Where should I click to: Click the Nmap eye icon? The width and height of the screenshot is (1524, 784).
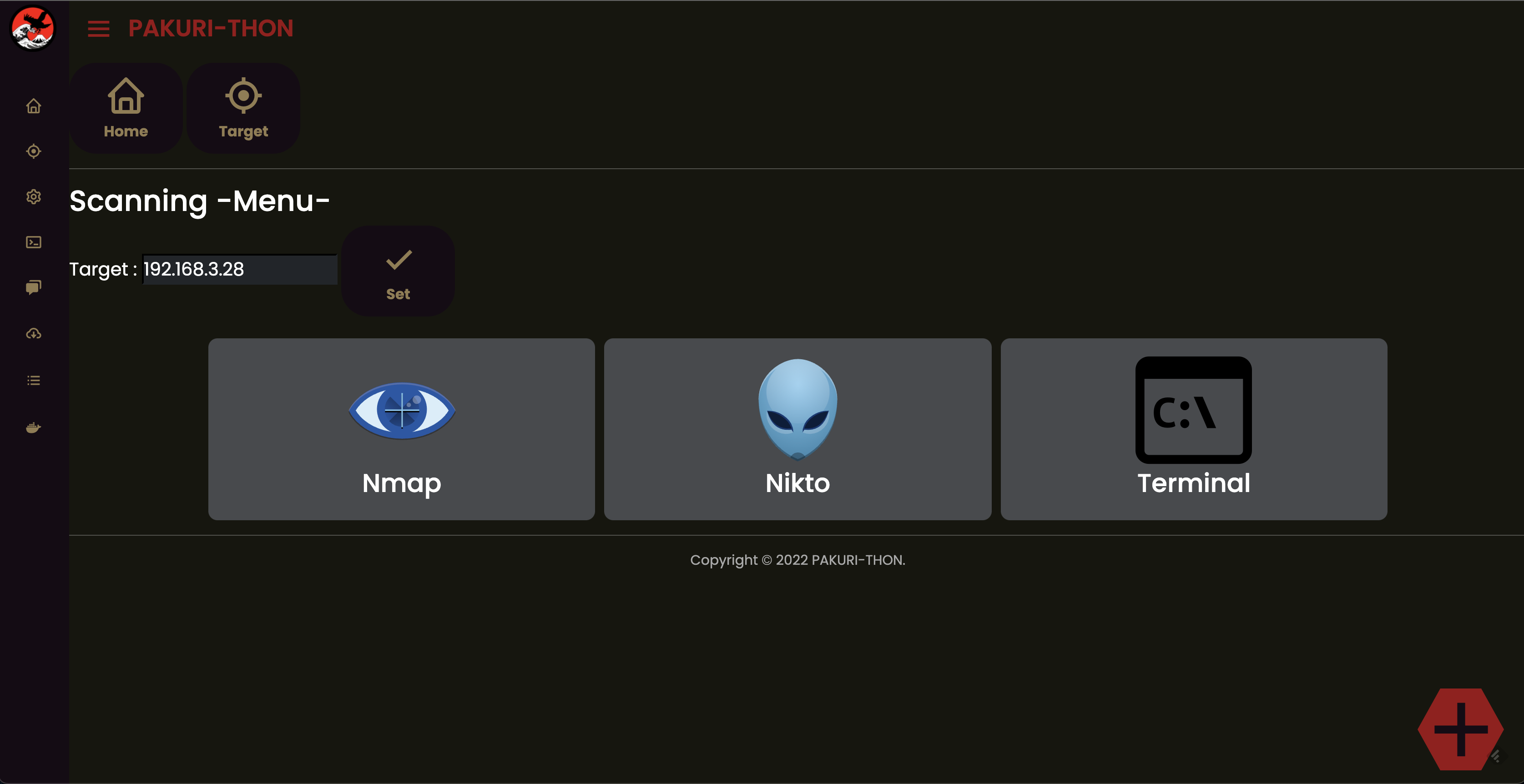tap(402, 410)
